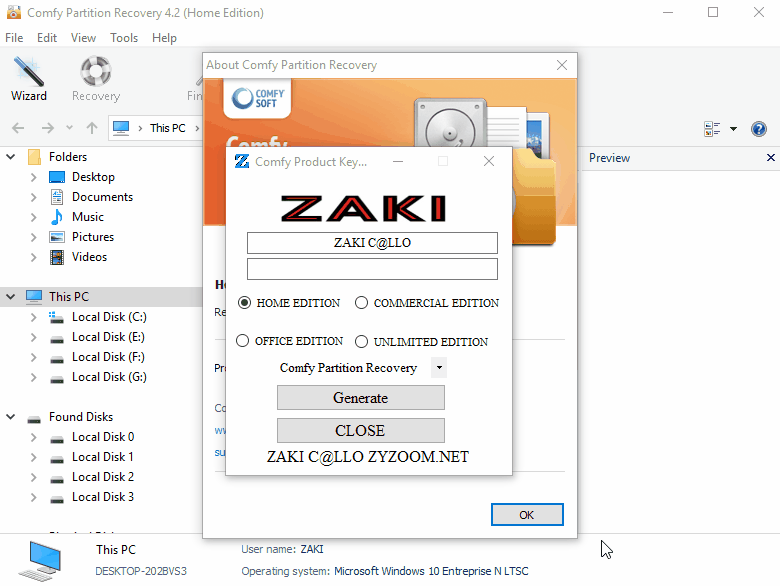Expand Local Disk 0 node
This screenshot has height=586, width=780.
pos(33,437)
